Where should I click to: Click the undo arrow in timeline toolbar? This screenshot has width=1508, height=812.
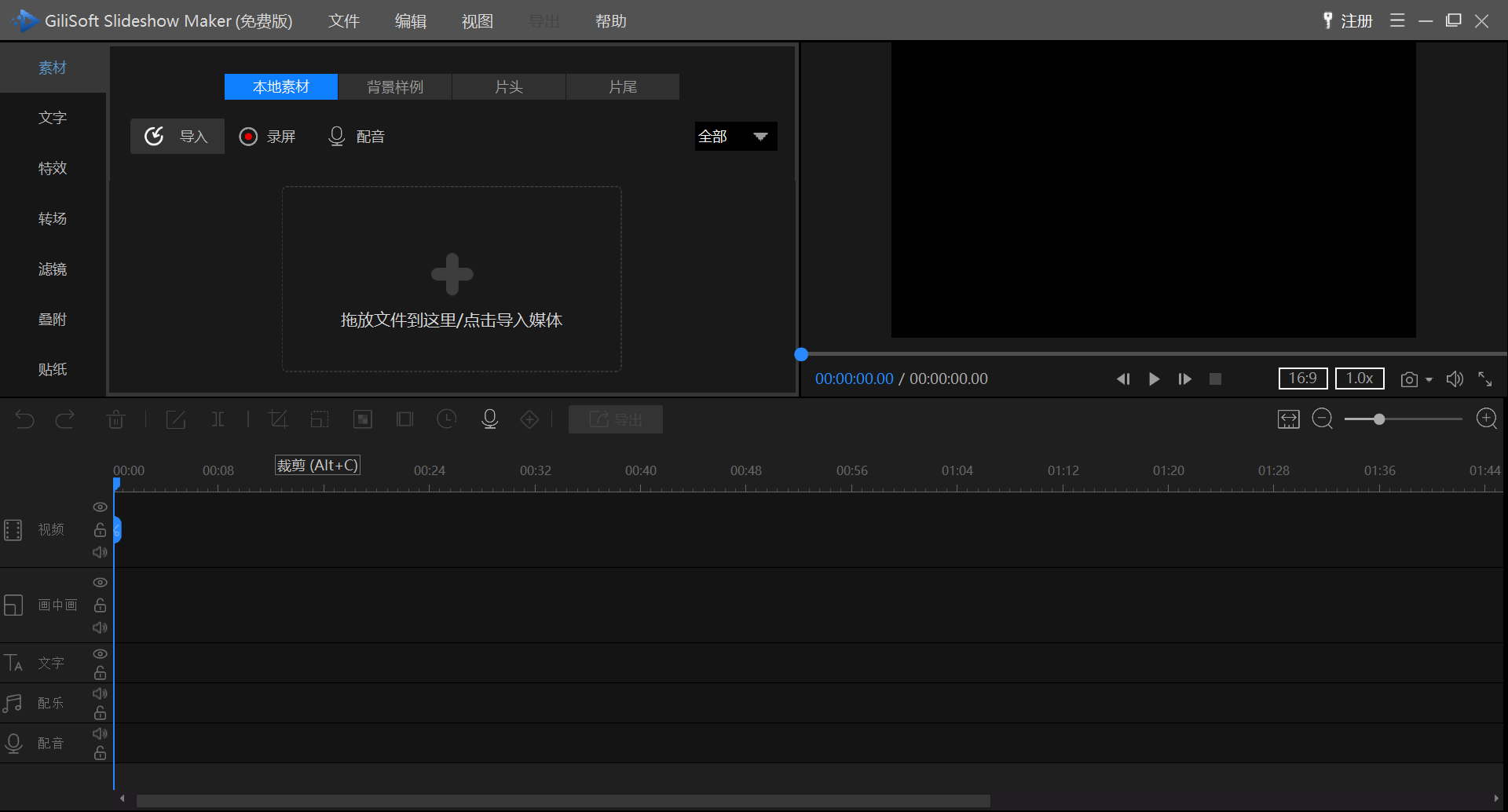pyautogui.click(x=24, y=419)
